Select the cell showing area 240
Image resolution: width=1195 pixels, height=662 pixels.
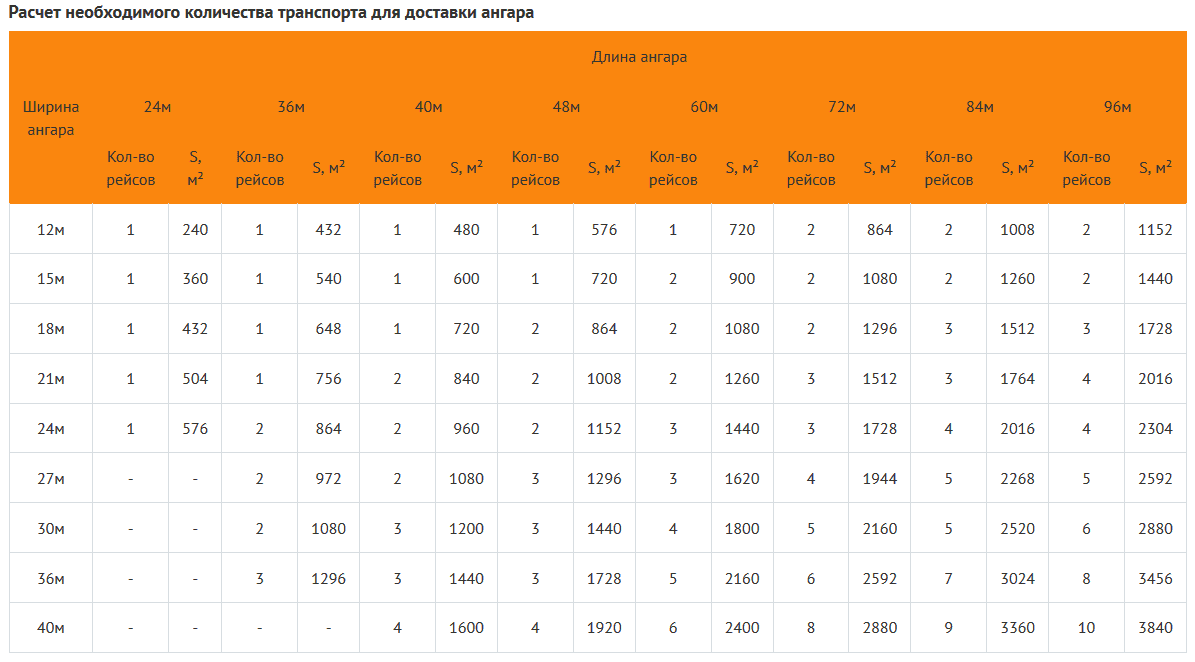click(x=195, y=230)
